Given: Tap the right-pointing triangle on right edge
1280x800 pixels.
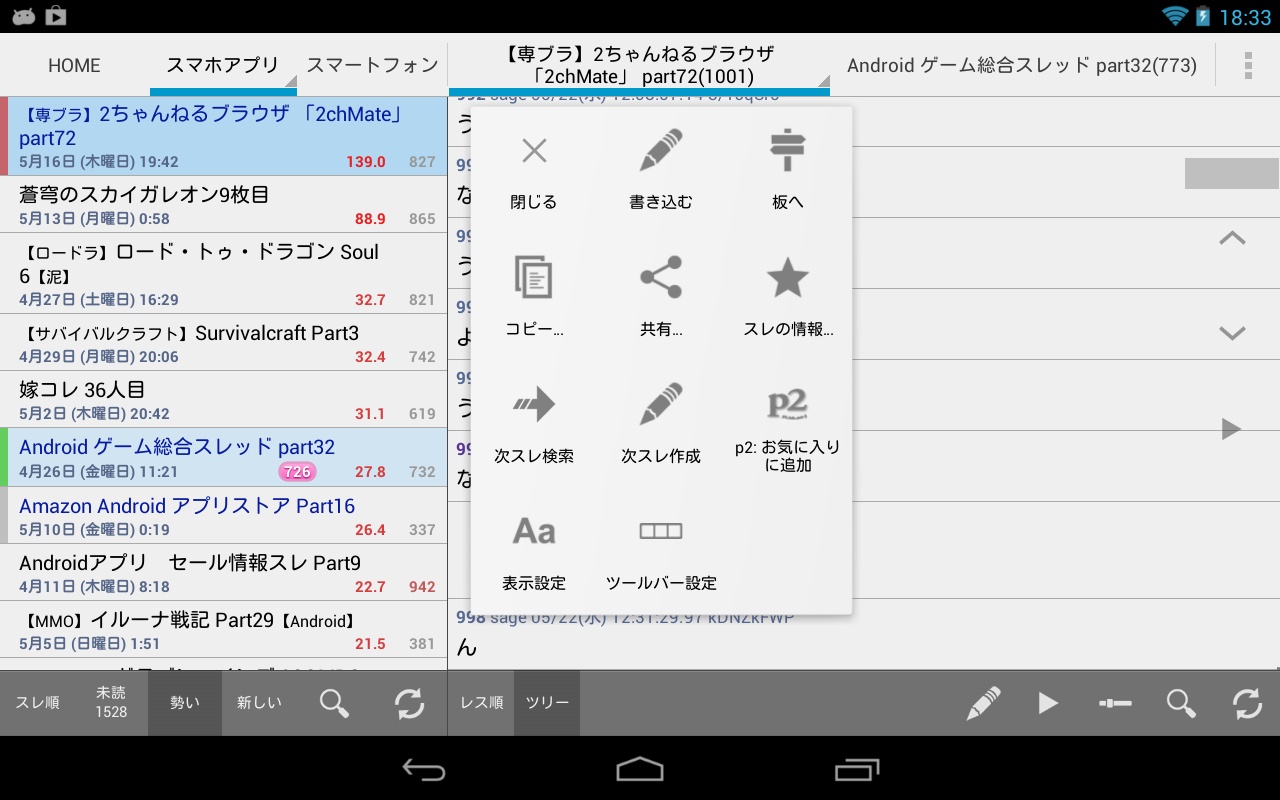Looking at the screenshot, I should click(1231, 429).
